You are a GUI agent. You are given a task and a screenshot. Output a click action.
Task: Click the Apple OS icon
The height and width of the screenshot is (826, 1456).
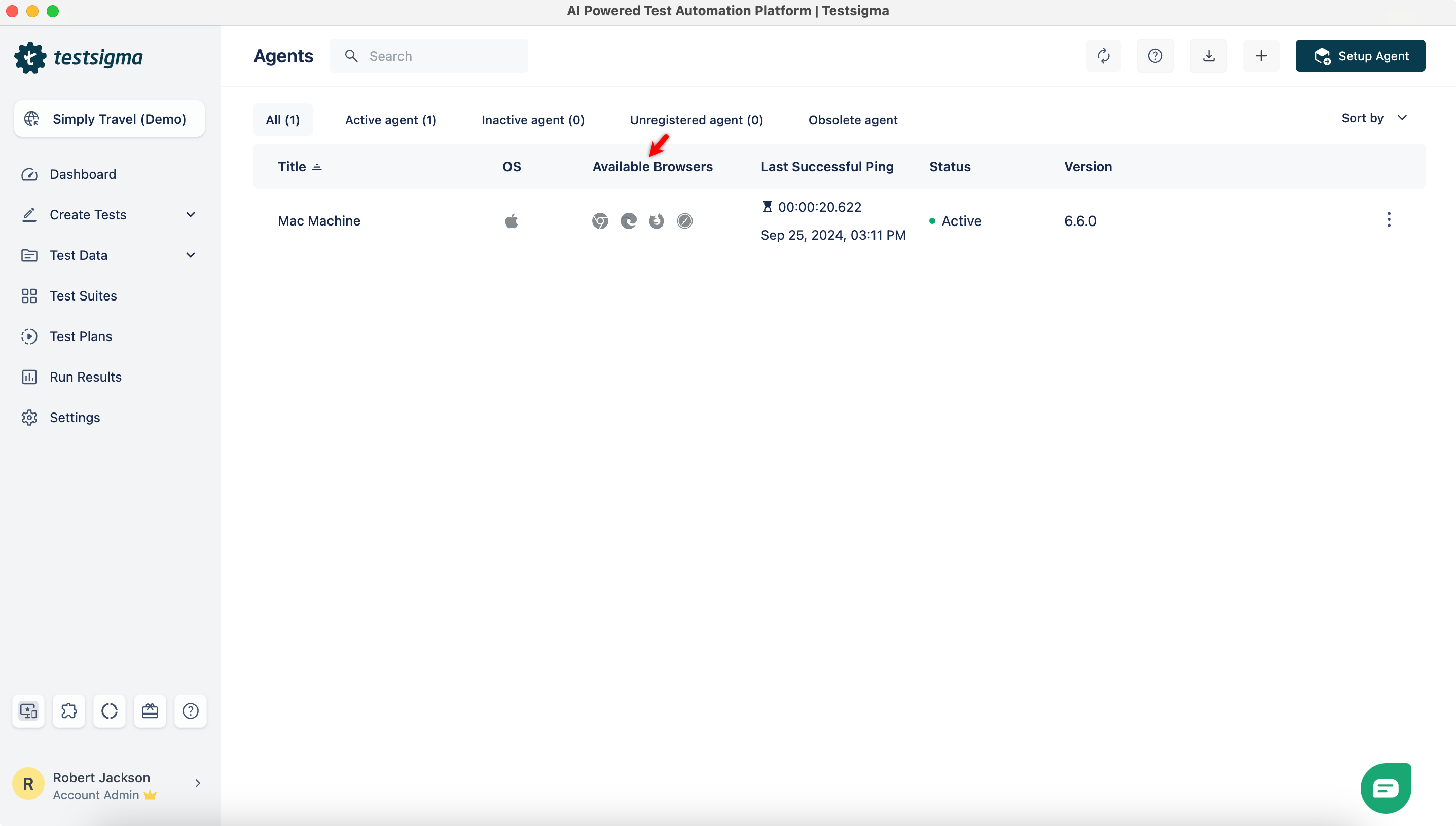[x=511, y=220]
